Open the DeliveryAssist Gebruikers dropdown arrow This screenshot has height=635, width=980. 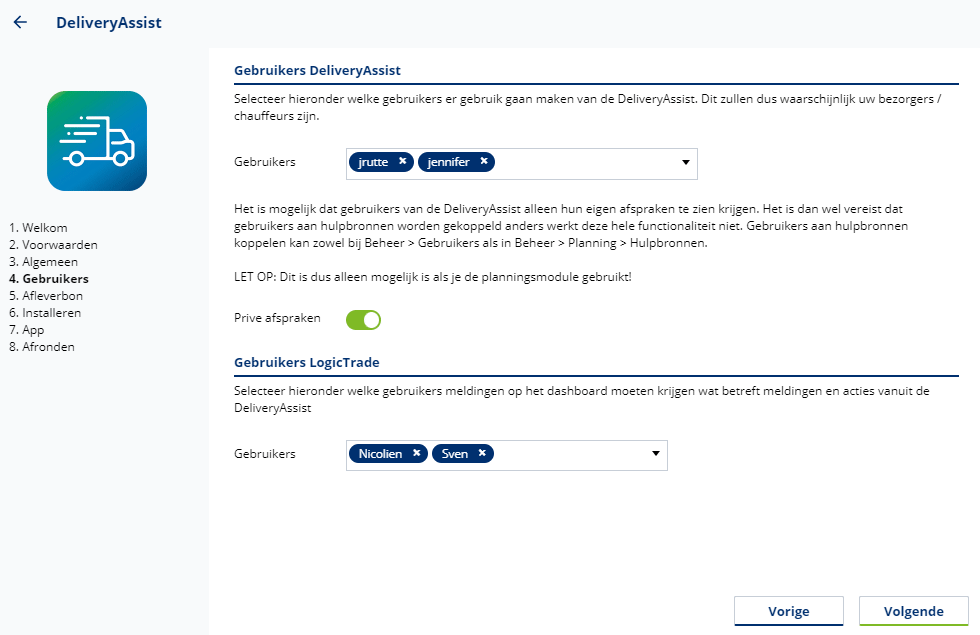[x=686, y=162]
